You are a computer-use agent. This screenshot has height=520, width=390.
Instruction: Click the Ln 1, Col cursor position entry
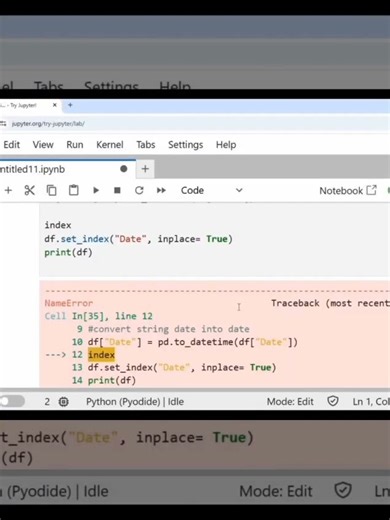click(x=371, y=402)
